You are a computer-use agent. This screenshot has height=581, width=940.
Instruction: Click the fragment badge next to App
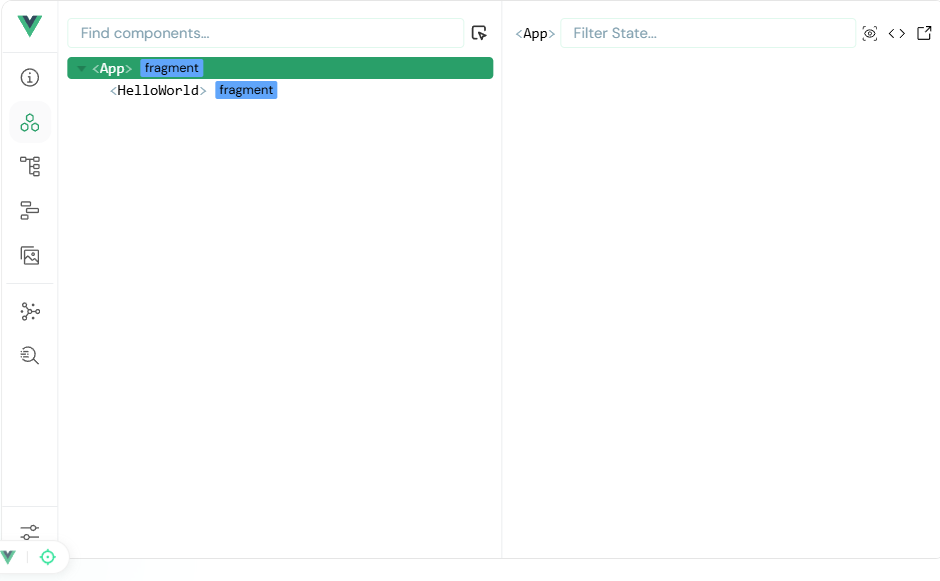pyautogui.click(x=171, y=67)
